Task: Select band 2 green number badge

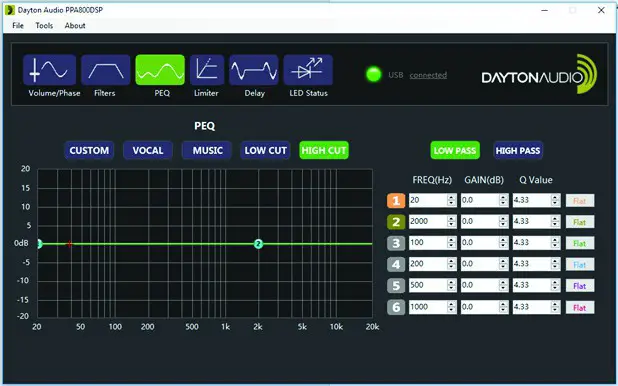Action: click(396, 222)
